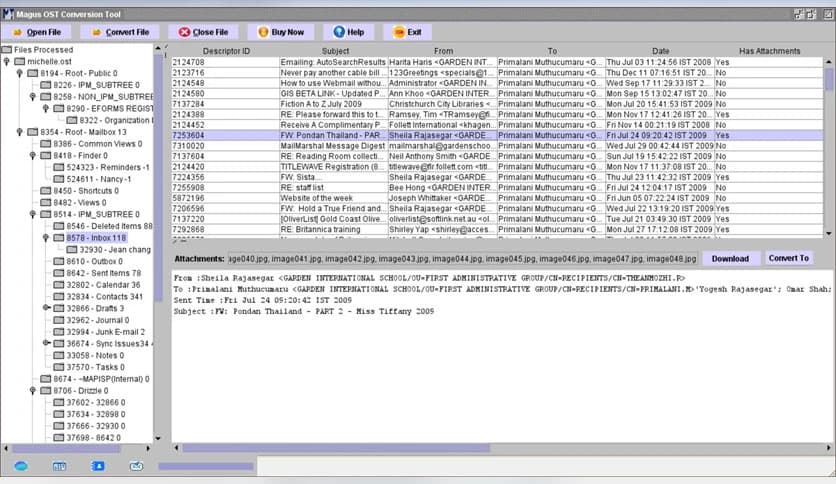The height and width of the screenshot is (484, 836).
Task: Click the folder icon beside michelle.ost
Action: pyautogui.click(x=20, y=61)
